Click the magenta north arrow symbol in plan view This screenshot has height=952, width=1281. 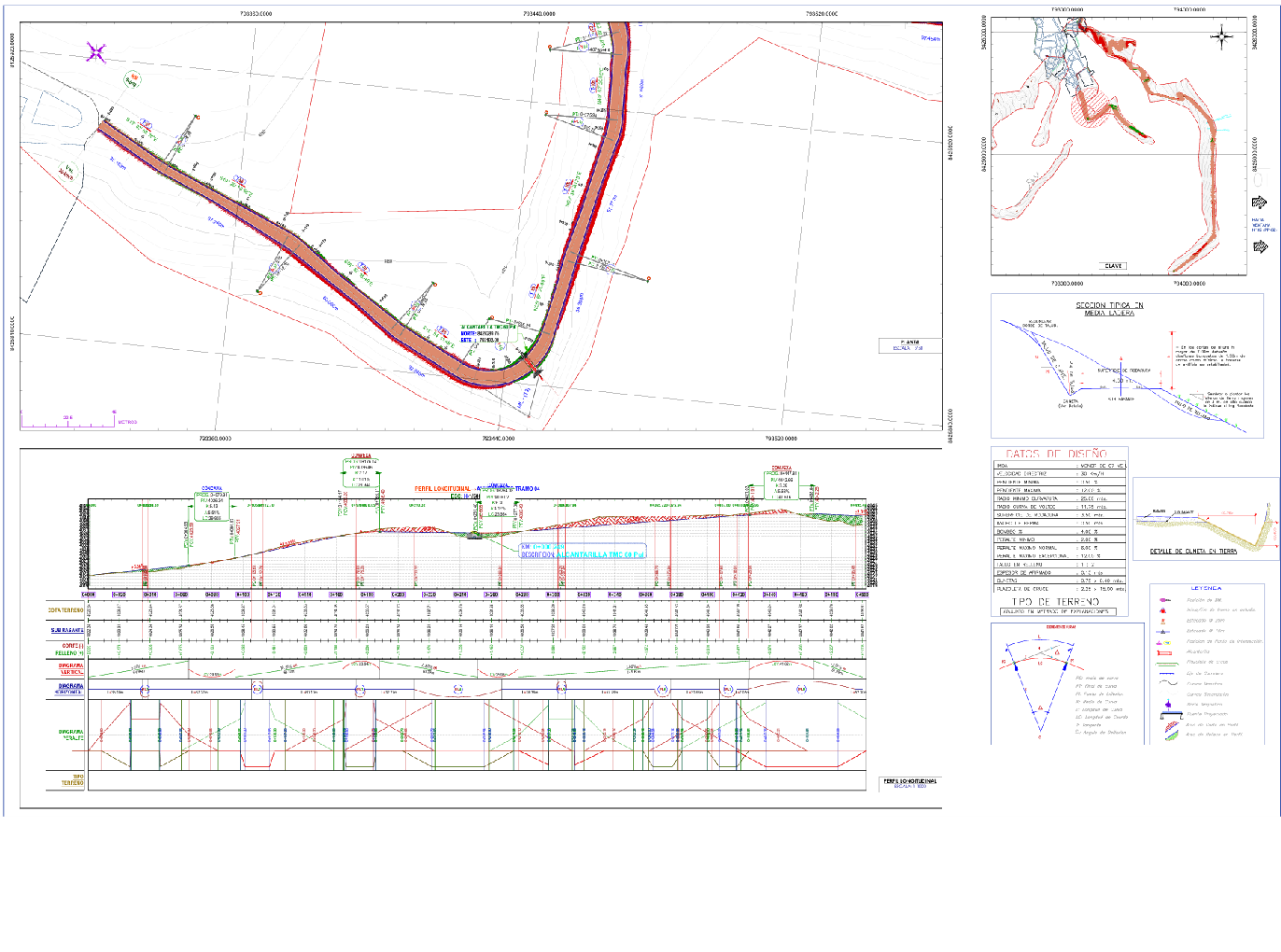(x=96, y=53)
